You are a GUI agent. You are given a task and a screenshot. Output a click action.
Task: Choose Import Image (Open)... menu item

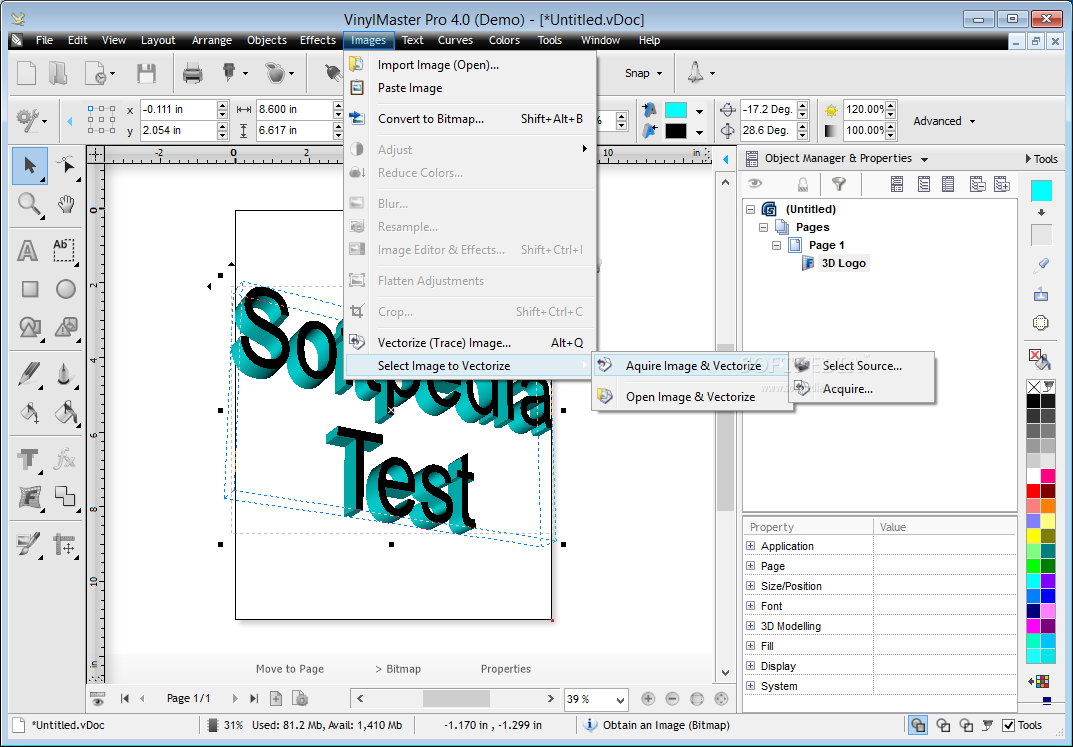[x=470, y=65]
